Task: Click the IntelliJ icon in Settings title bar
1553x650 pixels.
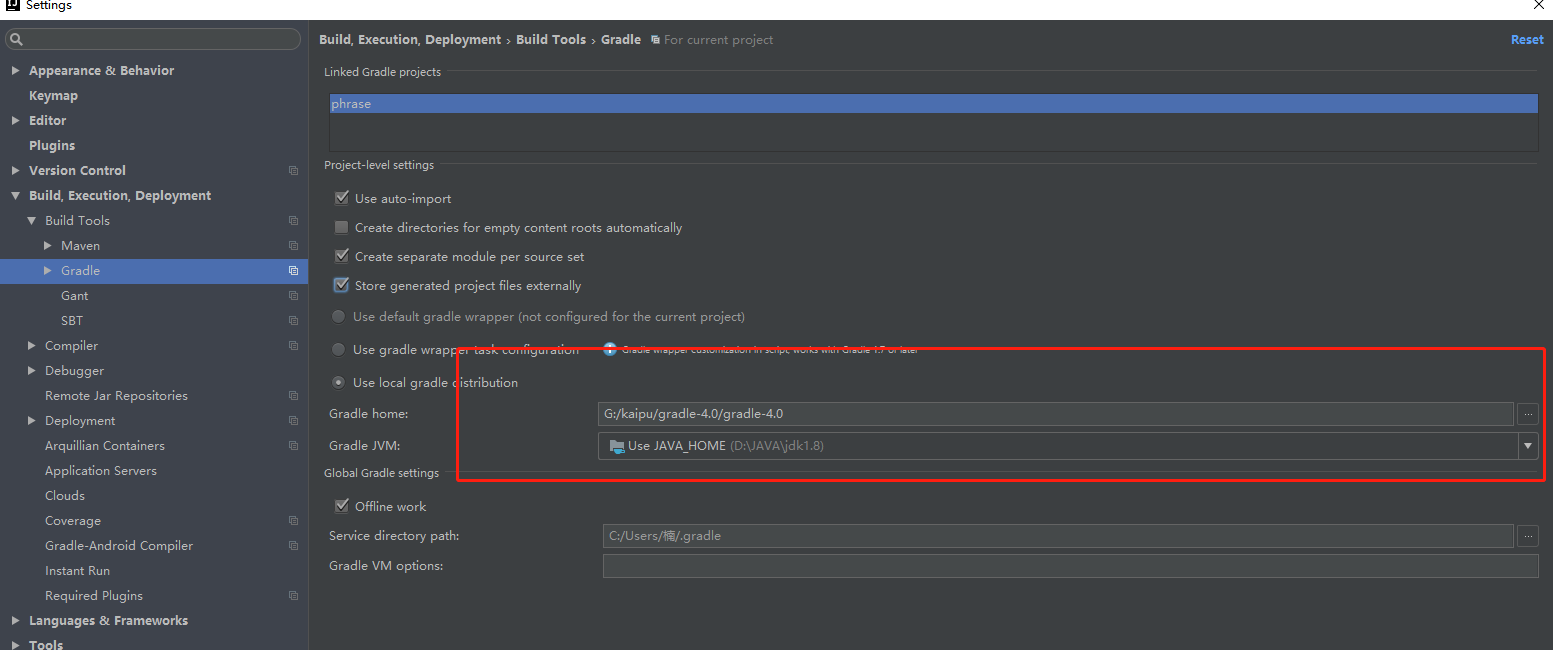Action: coord(13,5)
